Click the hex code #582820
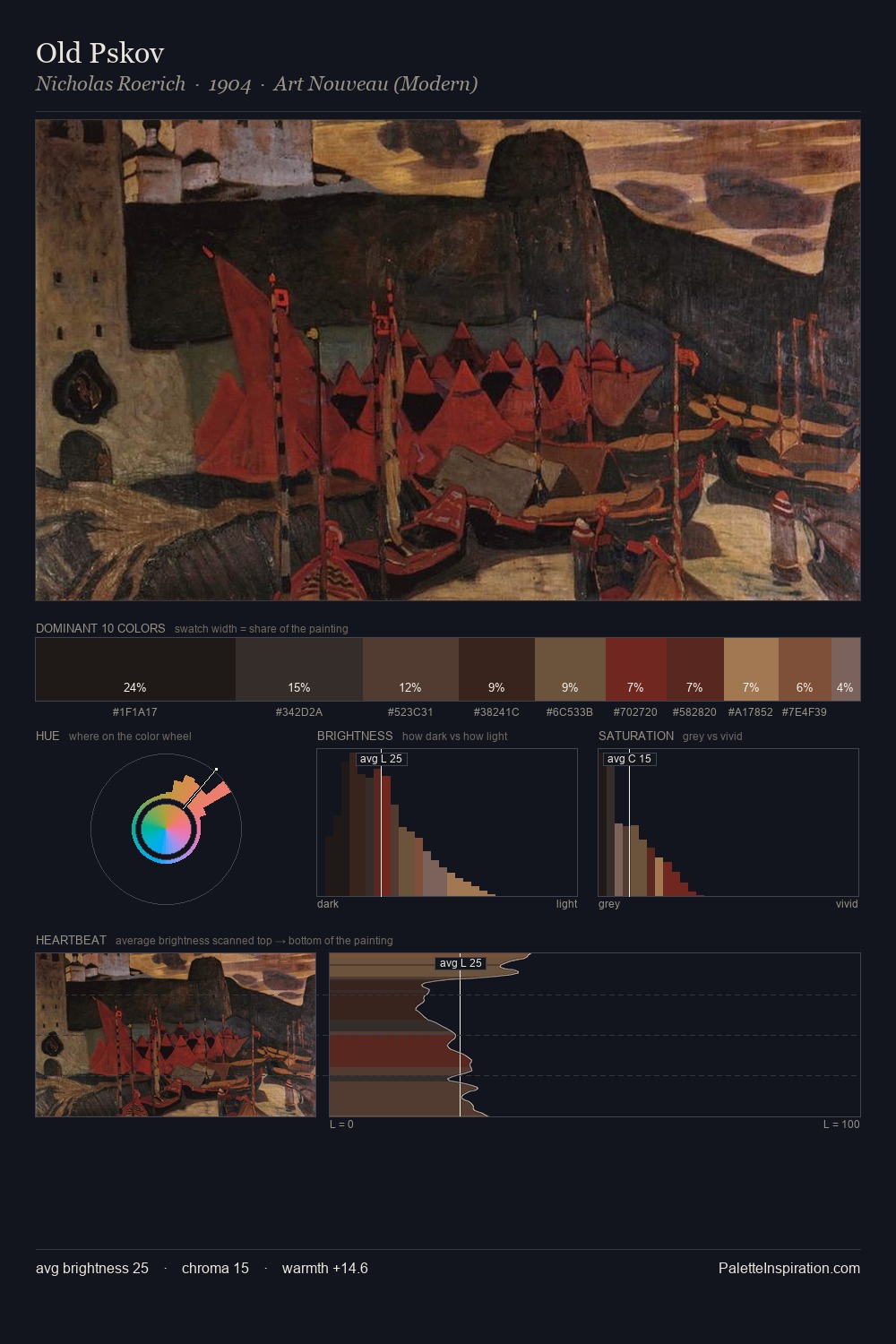896x1344 pixels. (x=694, y=712)
